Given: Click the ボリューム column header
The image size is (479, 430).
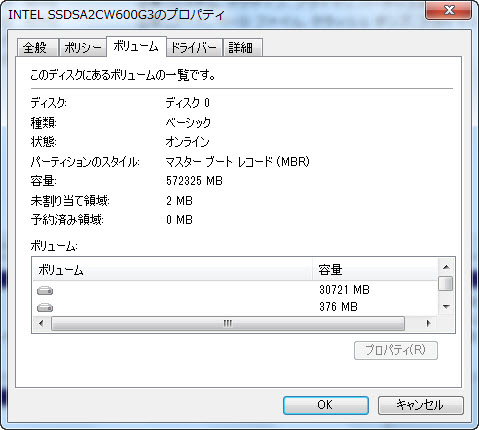Looking at the screenshot, I should 172,269.
